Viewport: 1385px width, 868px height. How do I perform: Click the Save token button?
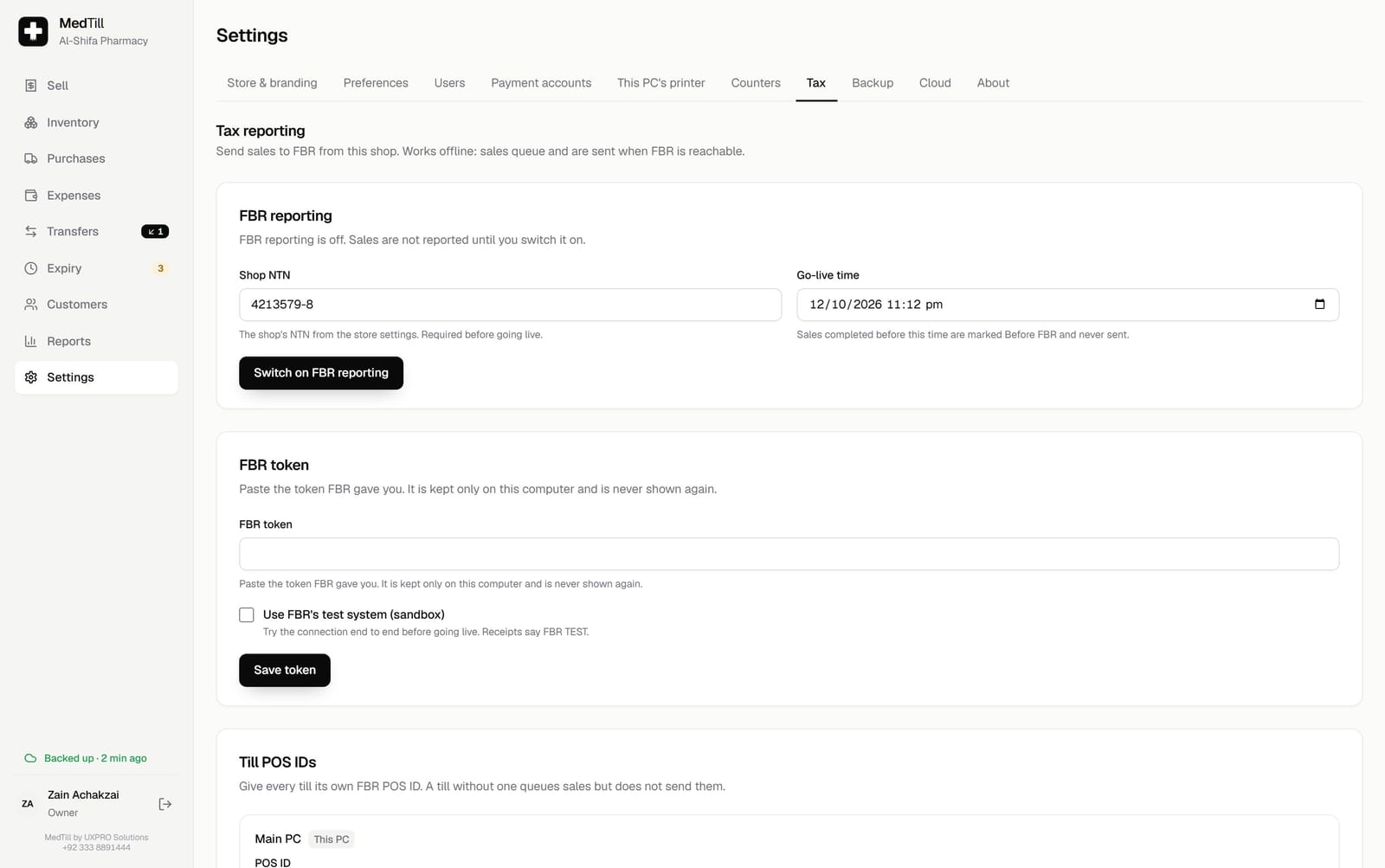[x=285, y=671]
